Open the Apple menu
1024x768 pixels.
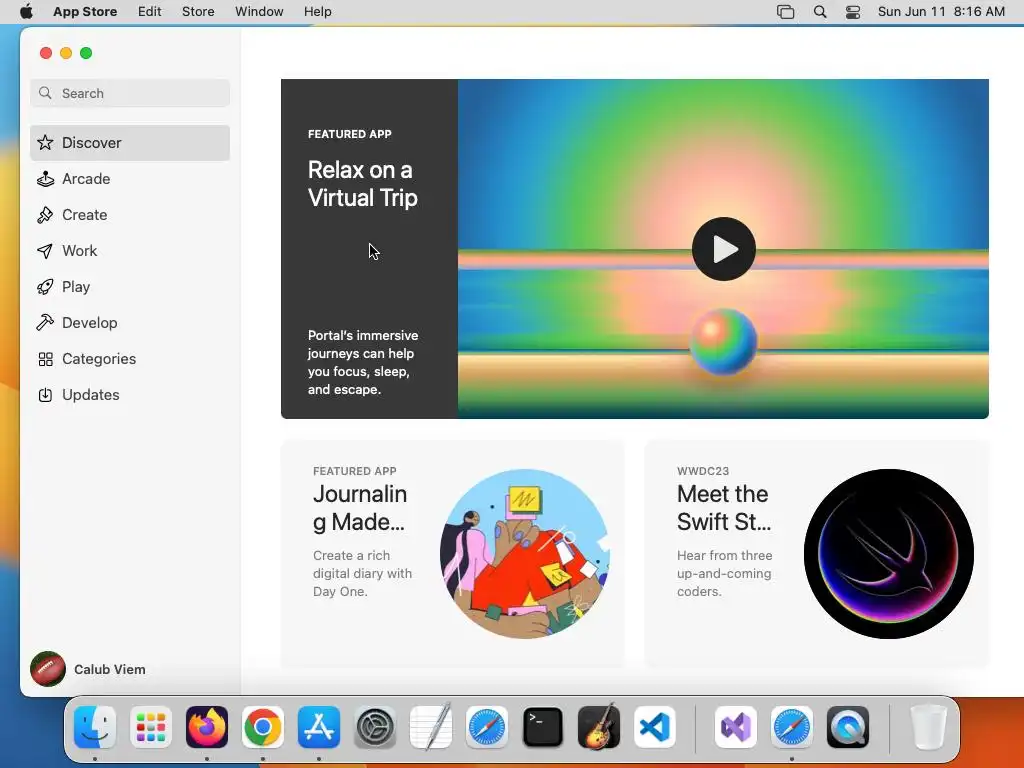click(x=26, y=12)
